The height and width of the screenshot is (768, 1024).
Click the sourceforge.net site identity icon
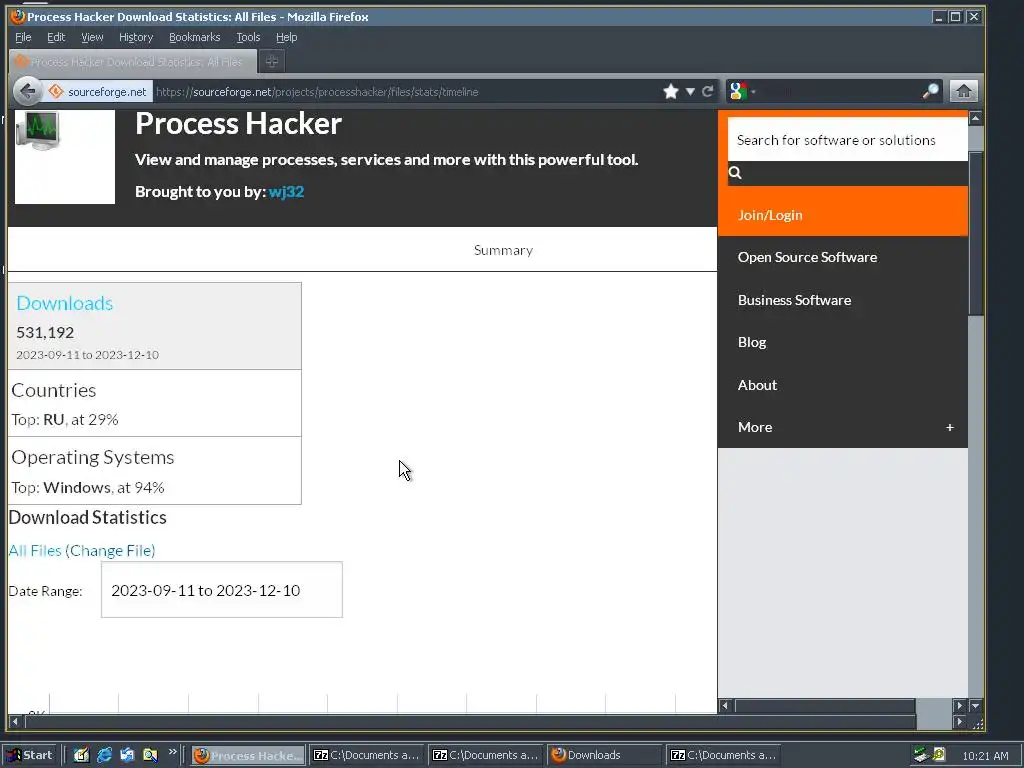(x=99, y=91)
